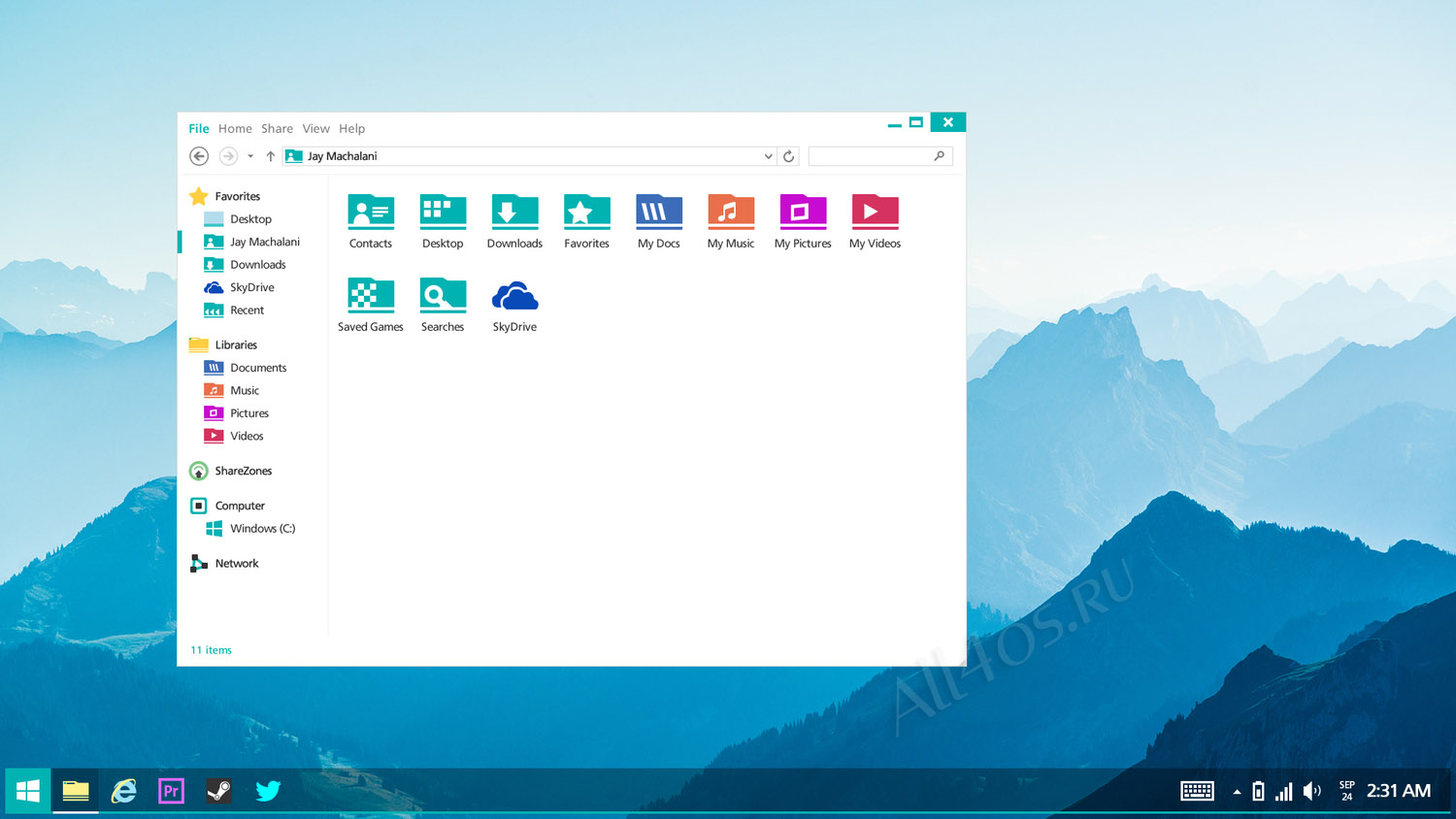Viewport: 1456px width, 819px height.
Task: Go up one folder level
Action: coord(271,156)
